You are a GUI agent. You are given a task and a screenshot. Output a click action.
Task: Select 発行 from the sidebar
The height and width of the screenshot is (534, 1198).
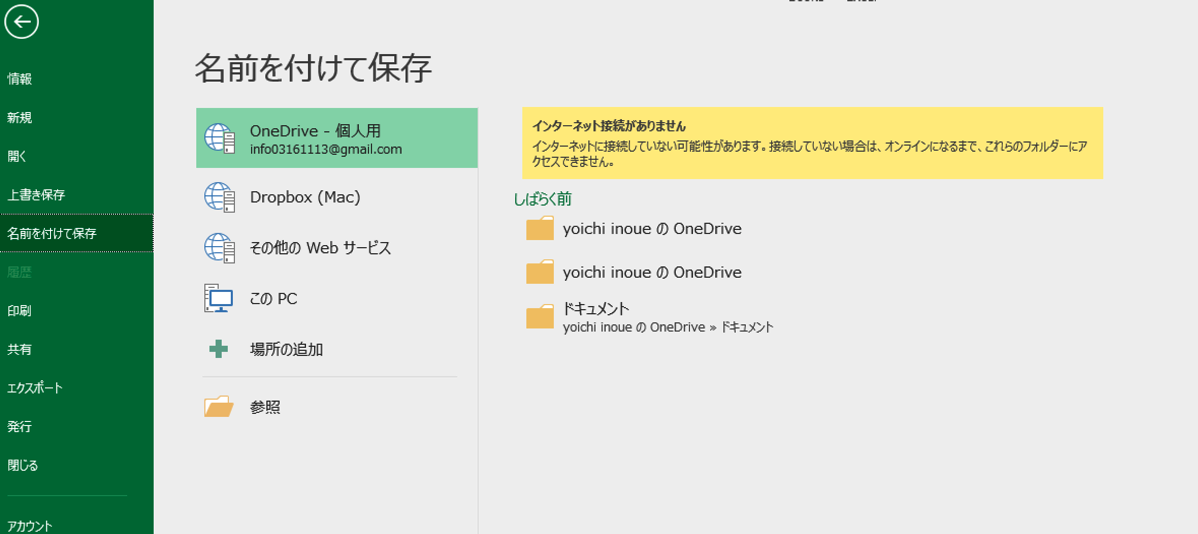[x=20, y=427]
